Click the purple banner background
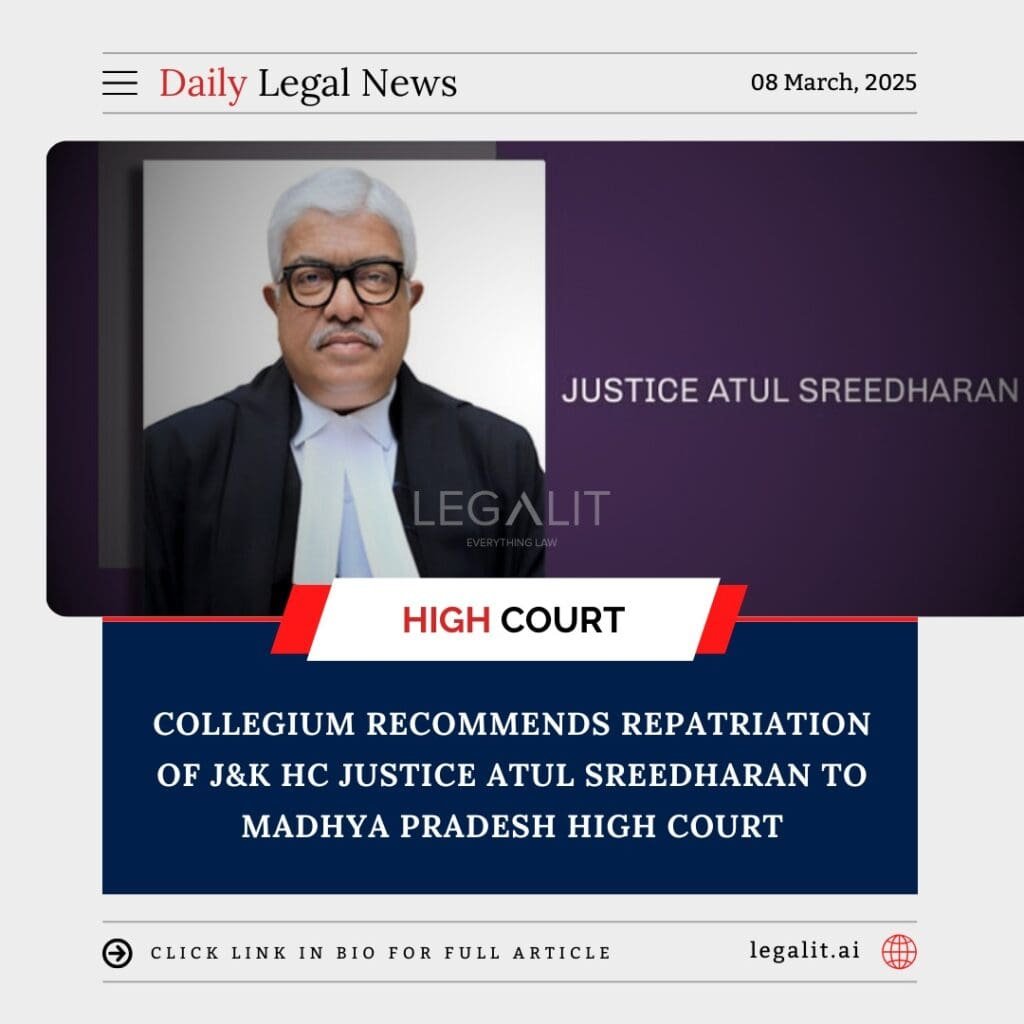This screenshot has width=1024, height=1024. (784, 261)
